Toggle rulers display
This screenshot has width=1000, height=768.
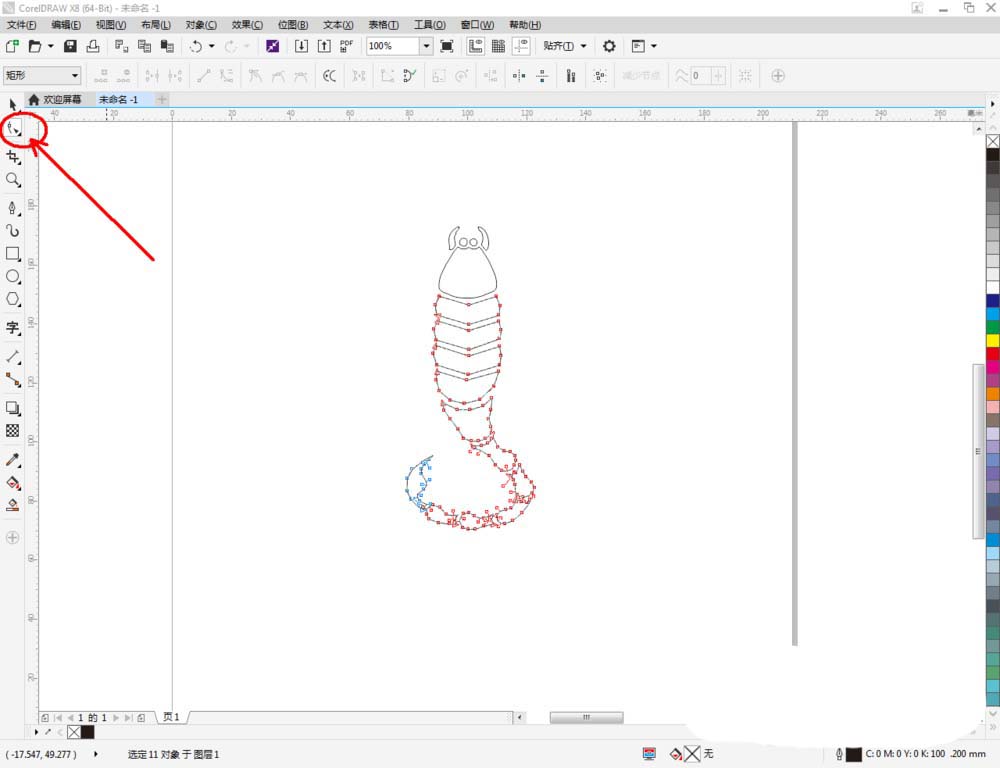coord(476,46)
